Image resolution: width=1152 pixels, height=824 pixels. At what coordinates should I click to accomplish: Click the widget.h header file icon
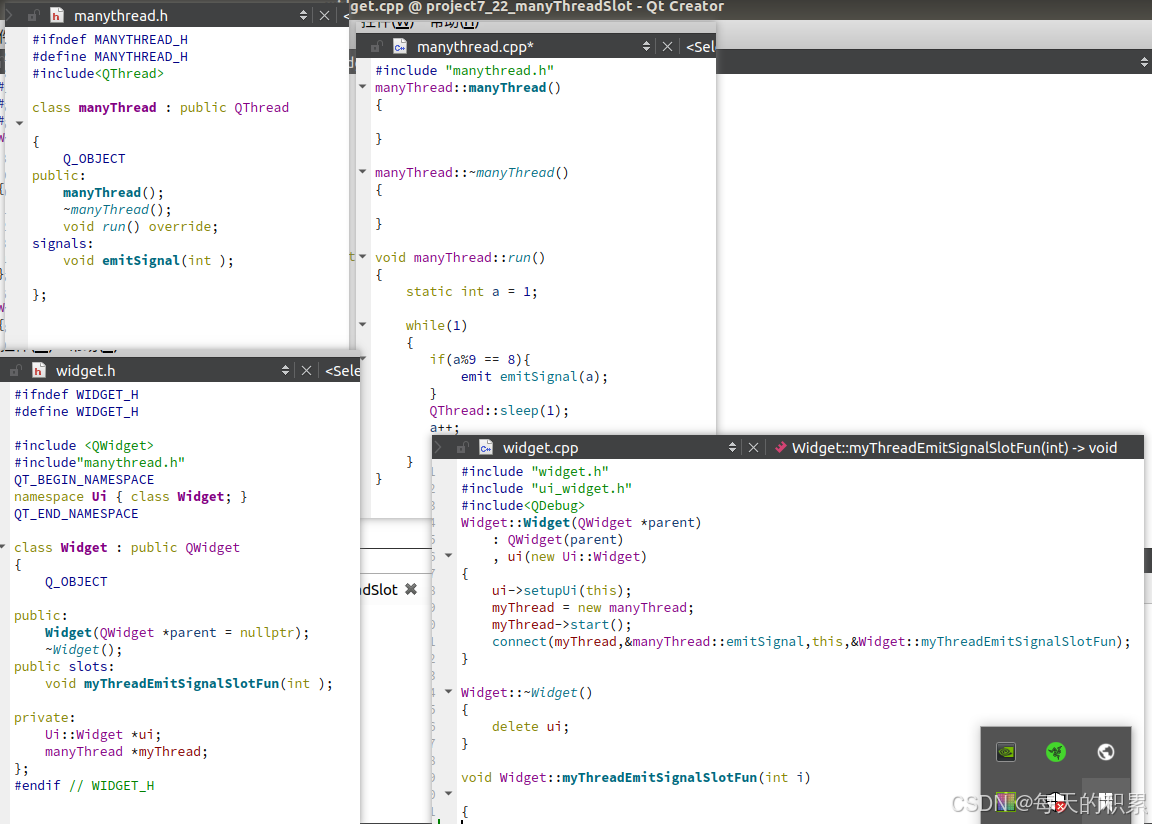pyautogui.click(x=39, y=371)
